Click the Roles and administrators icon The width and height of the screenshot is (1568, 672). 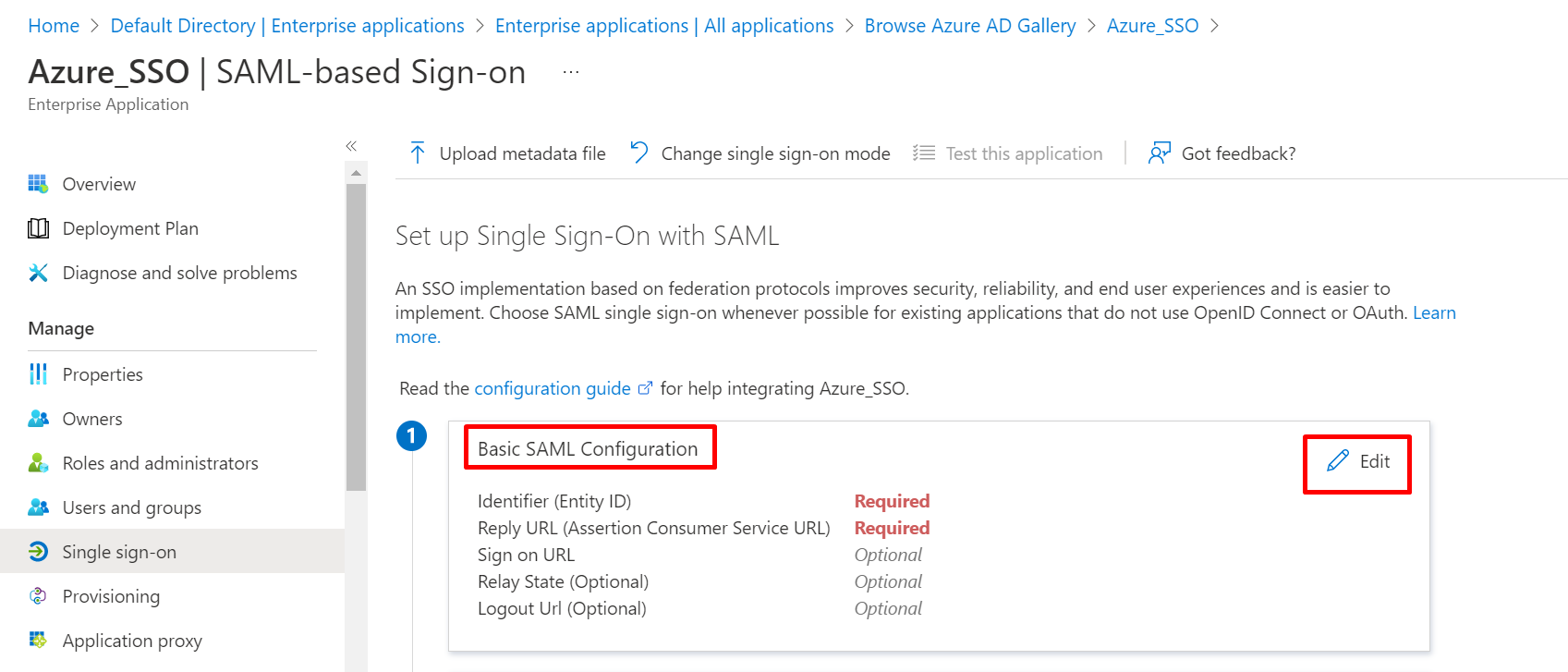click(x=38, y=463)
